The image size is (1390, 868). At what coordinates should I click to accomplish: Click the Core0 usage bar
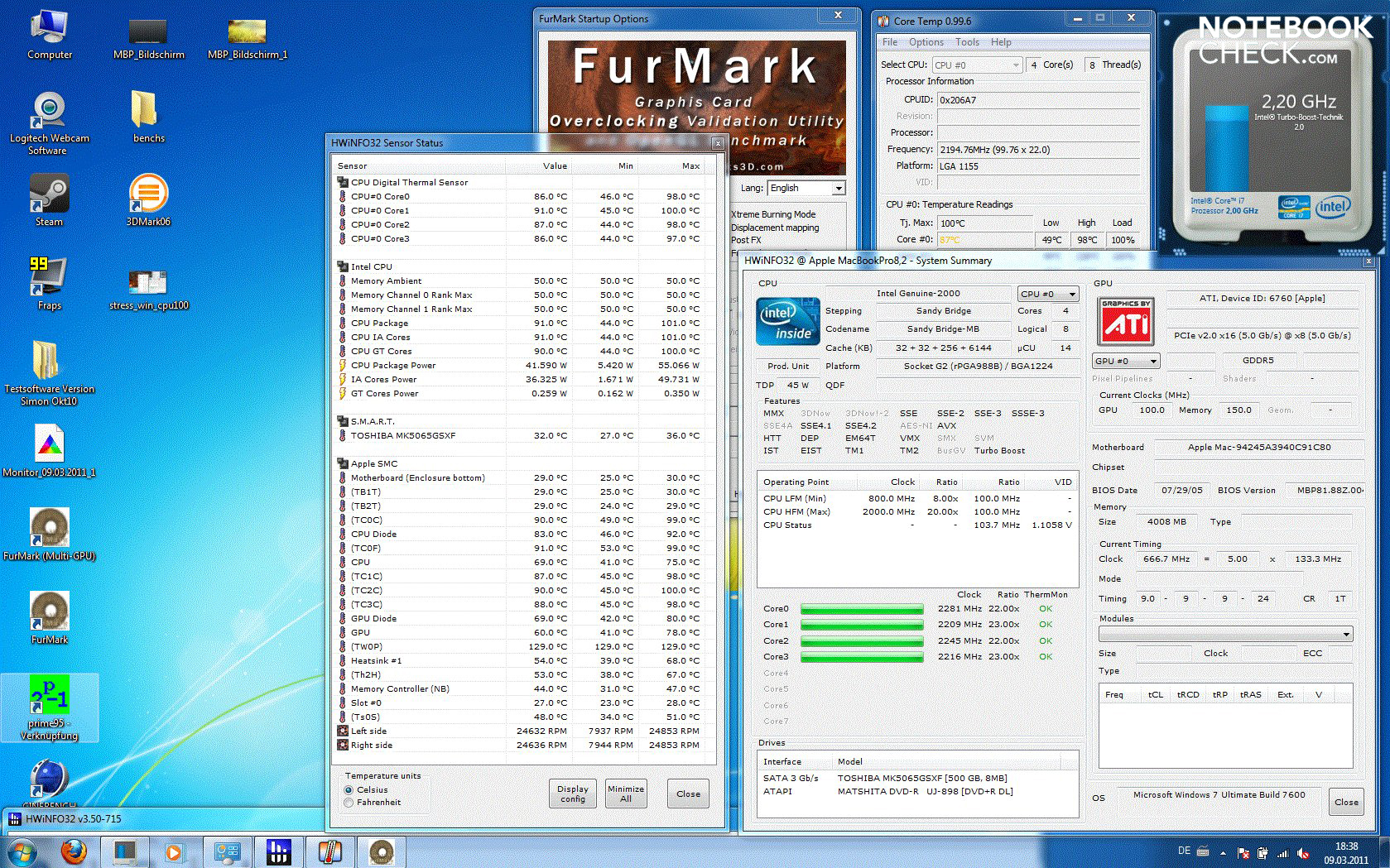[862, 610]
